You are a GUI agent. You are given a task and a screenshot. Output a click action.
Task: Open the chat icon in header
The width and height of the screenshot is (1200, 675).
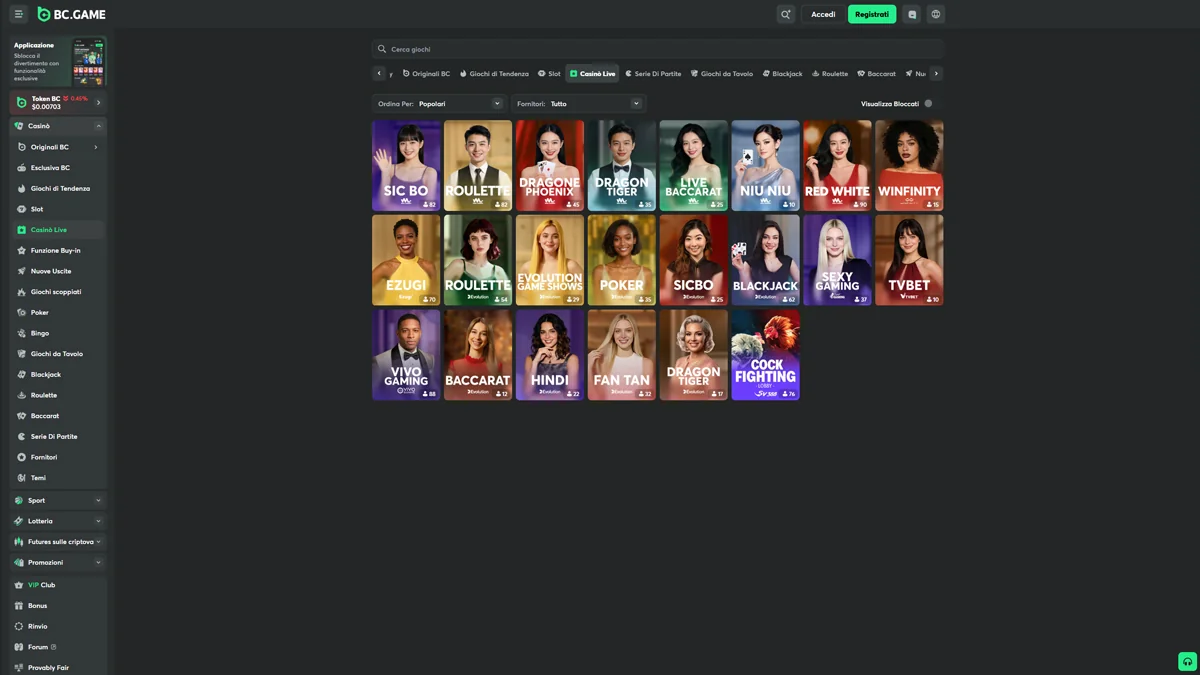(912, 14)
